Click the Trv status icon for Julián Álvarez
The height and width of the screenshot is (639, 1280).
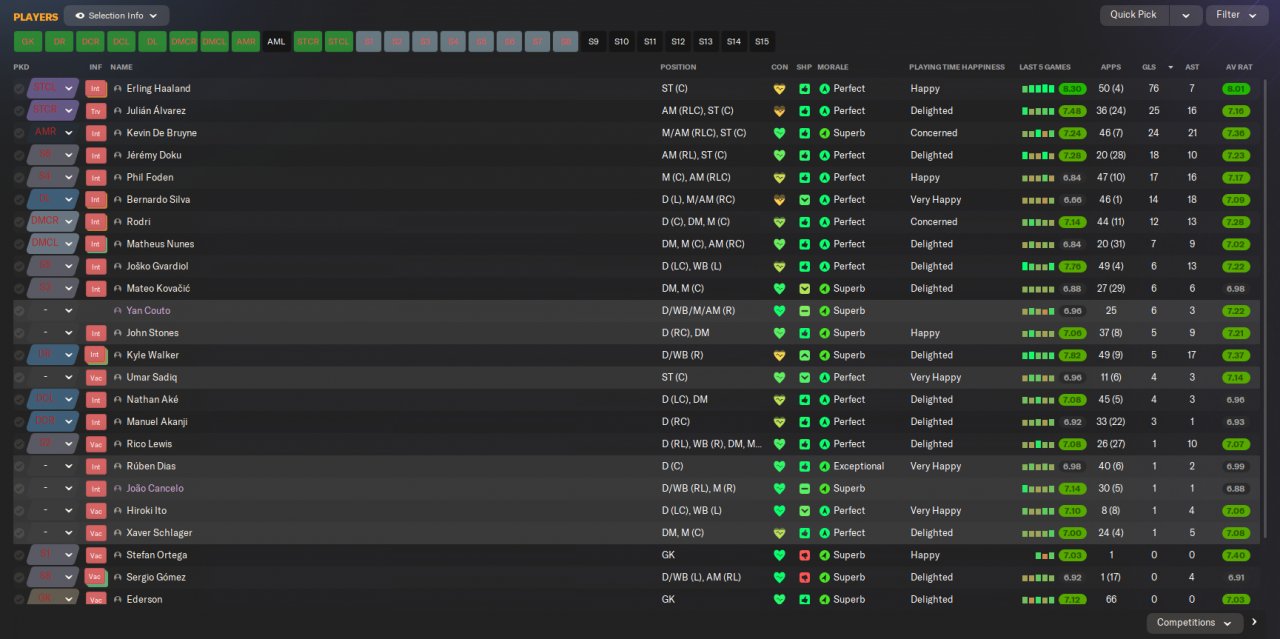point(96,111)
